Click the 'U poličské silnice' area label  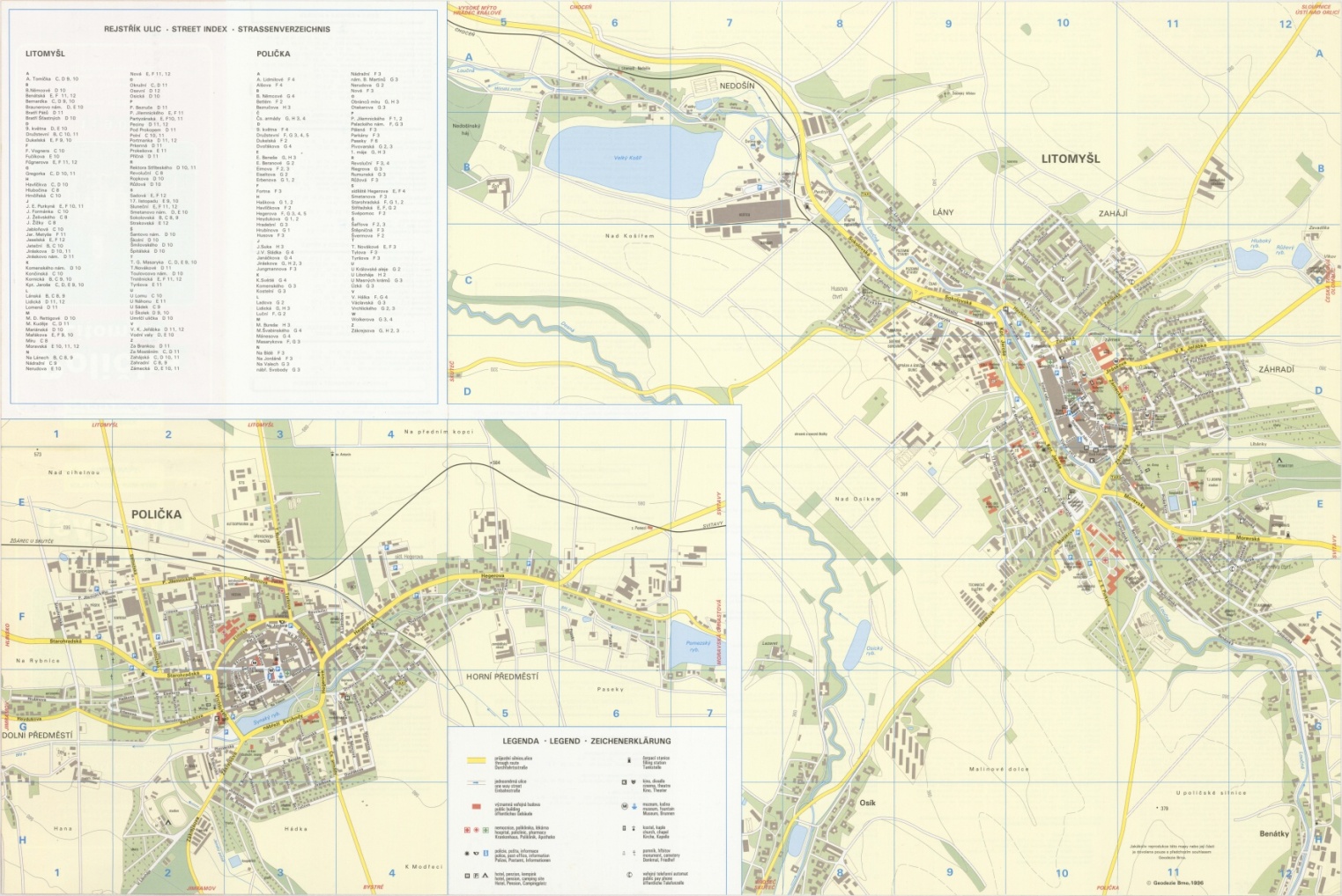coord(1212,793)
